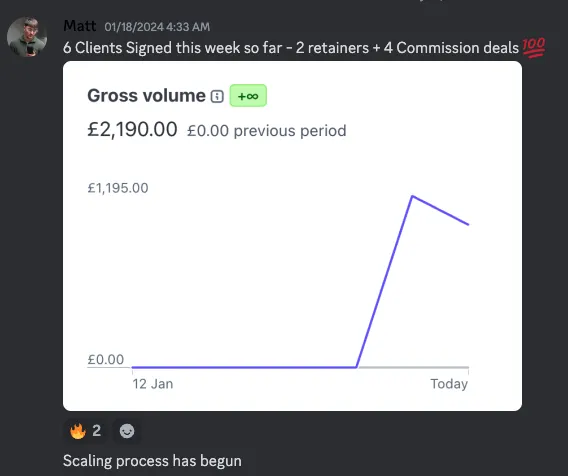568x476 pixels.
Task: Click the Today axis label
Action: tap(449, 384)
